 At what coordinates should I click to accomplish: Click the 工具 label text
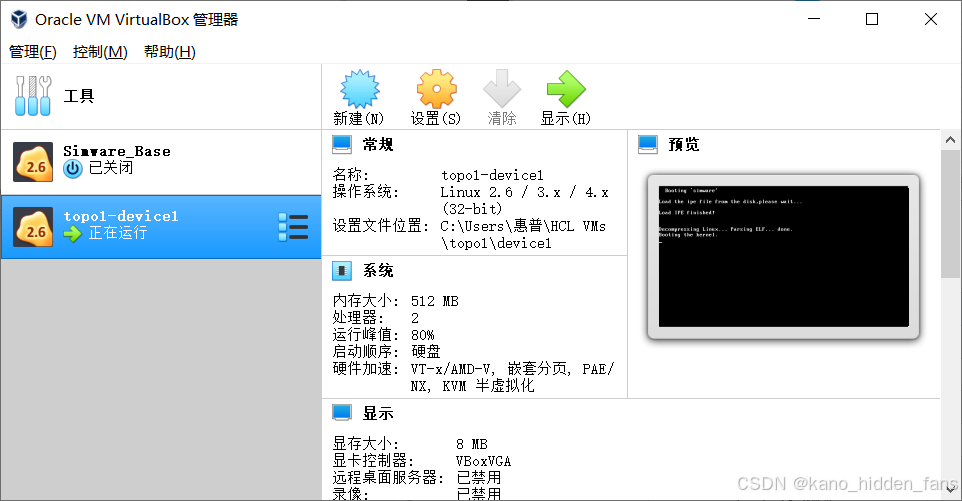[x=79, y=96]
